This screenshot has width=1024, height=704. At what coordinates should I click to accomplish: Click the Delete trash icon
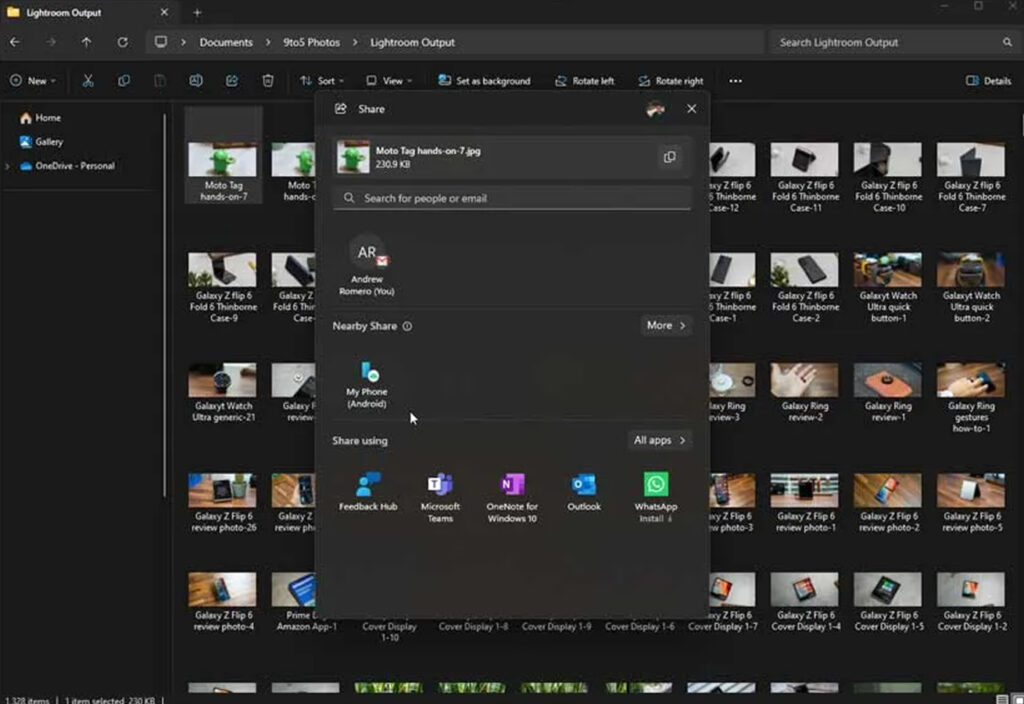[x=268, y=81]
